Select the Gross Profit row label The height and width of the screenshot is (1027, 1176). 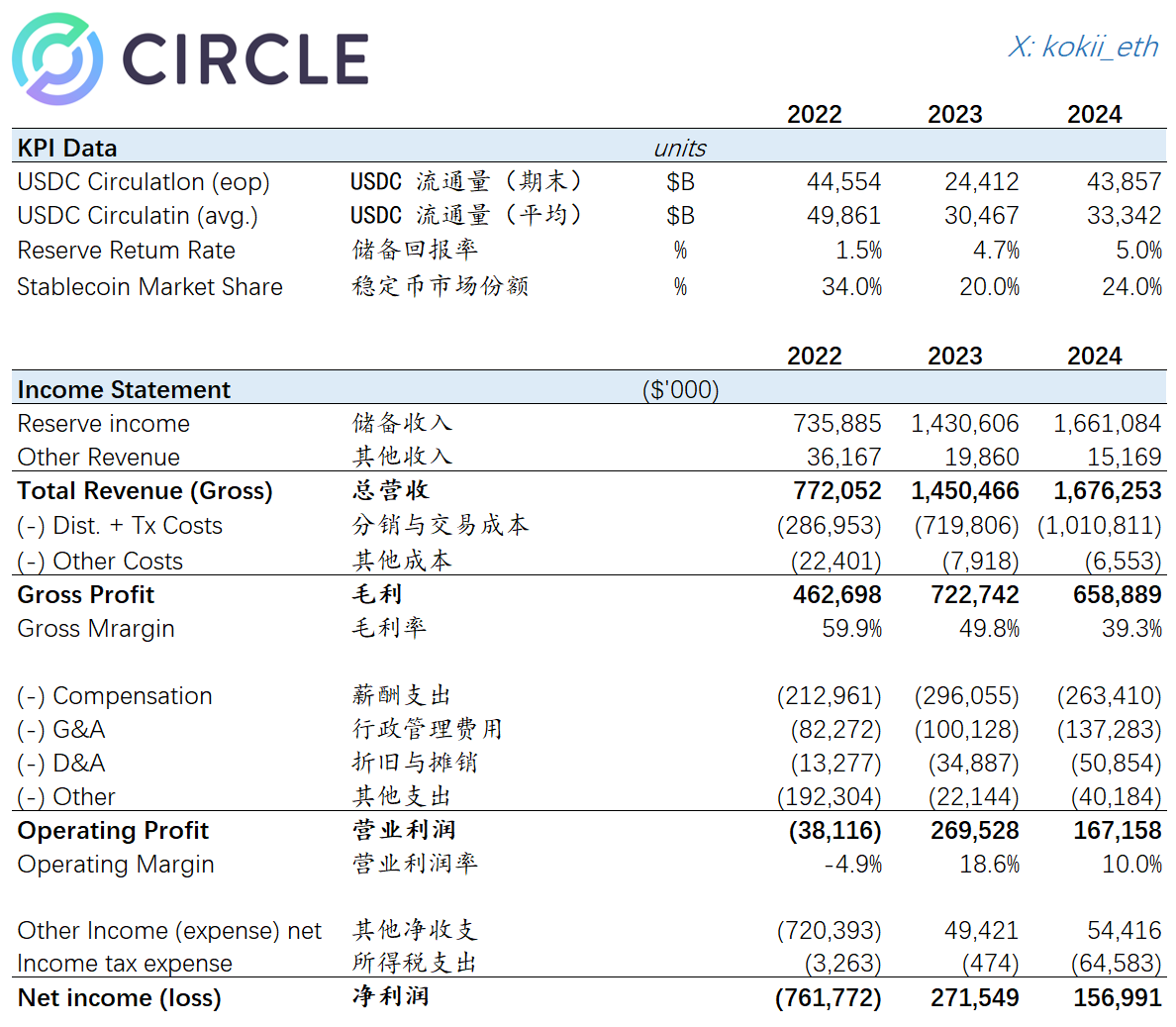pyautogui.click(x=85, y=594)
